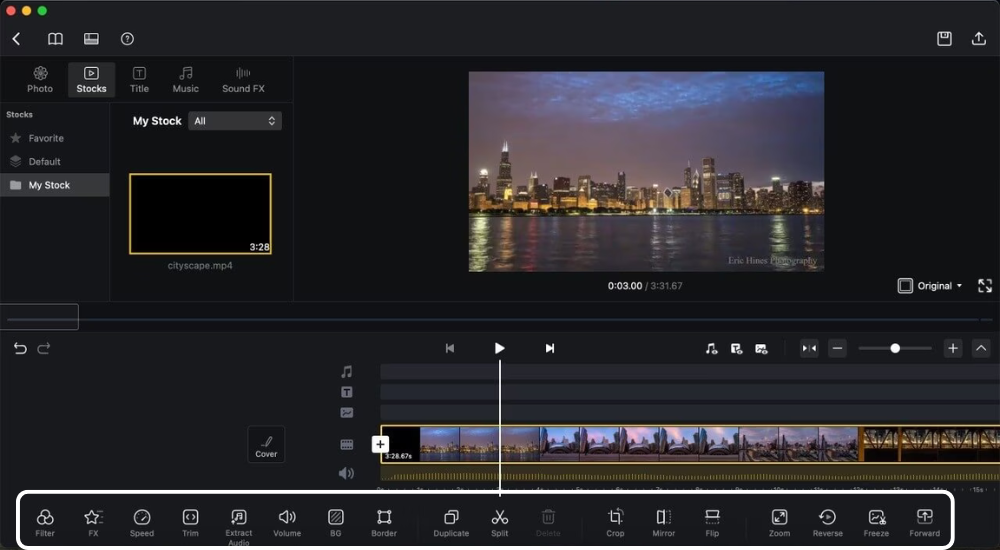Select the Split scissors tool
The height and width of the screenshot is (550, 1000).
pos(500,518)
